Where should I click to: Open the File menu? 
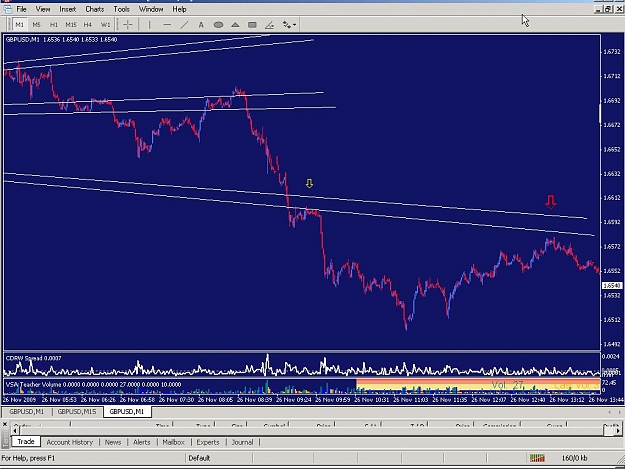coord(22,9)
